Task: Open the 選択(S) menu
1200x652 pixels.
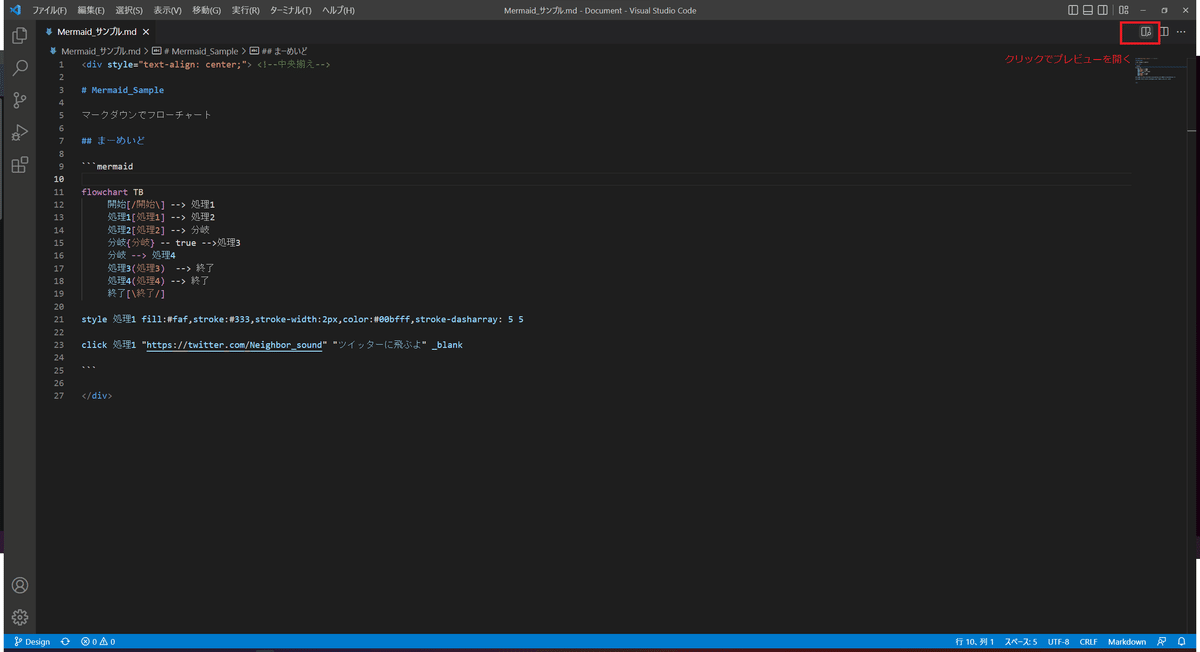Action: tap(129, 10)
